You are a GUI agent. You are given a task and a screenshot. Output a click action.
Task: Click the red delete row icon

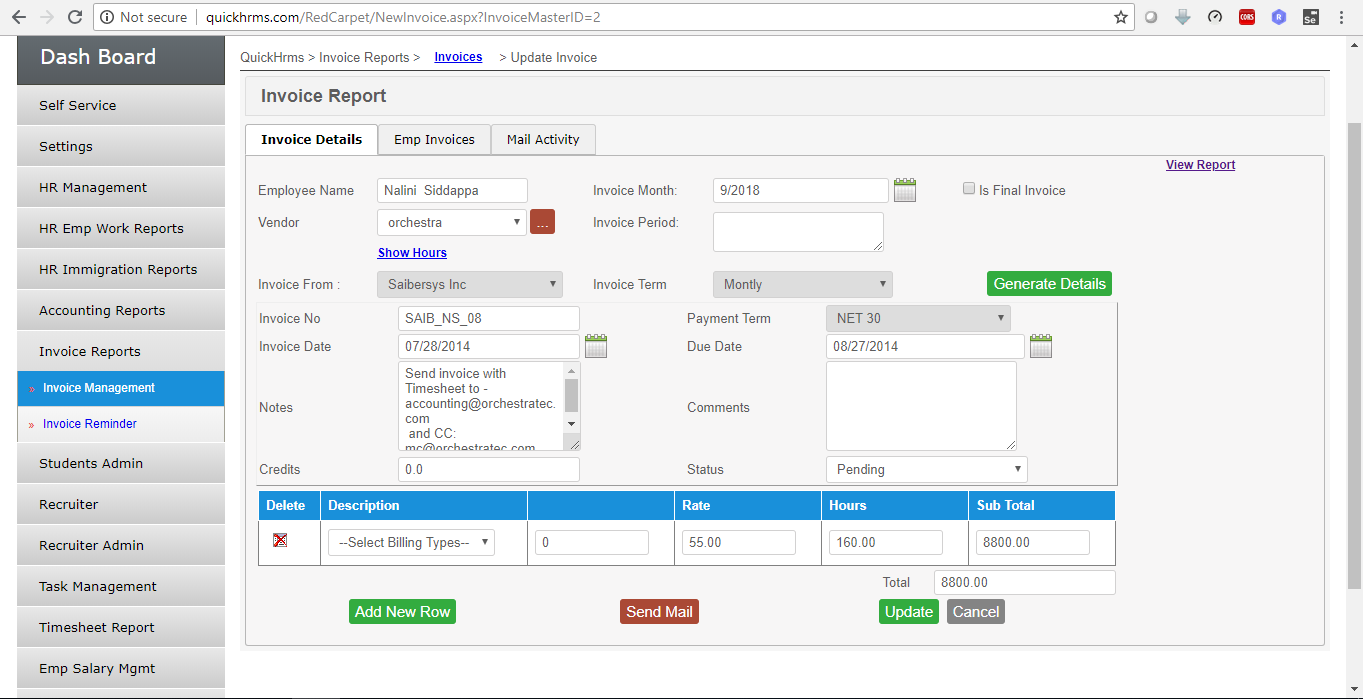click(x=281, y=540)
